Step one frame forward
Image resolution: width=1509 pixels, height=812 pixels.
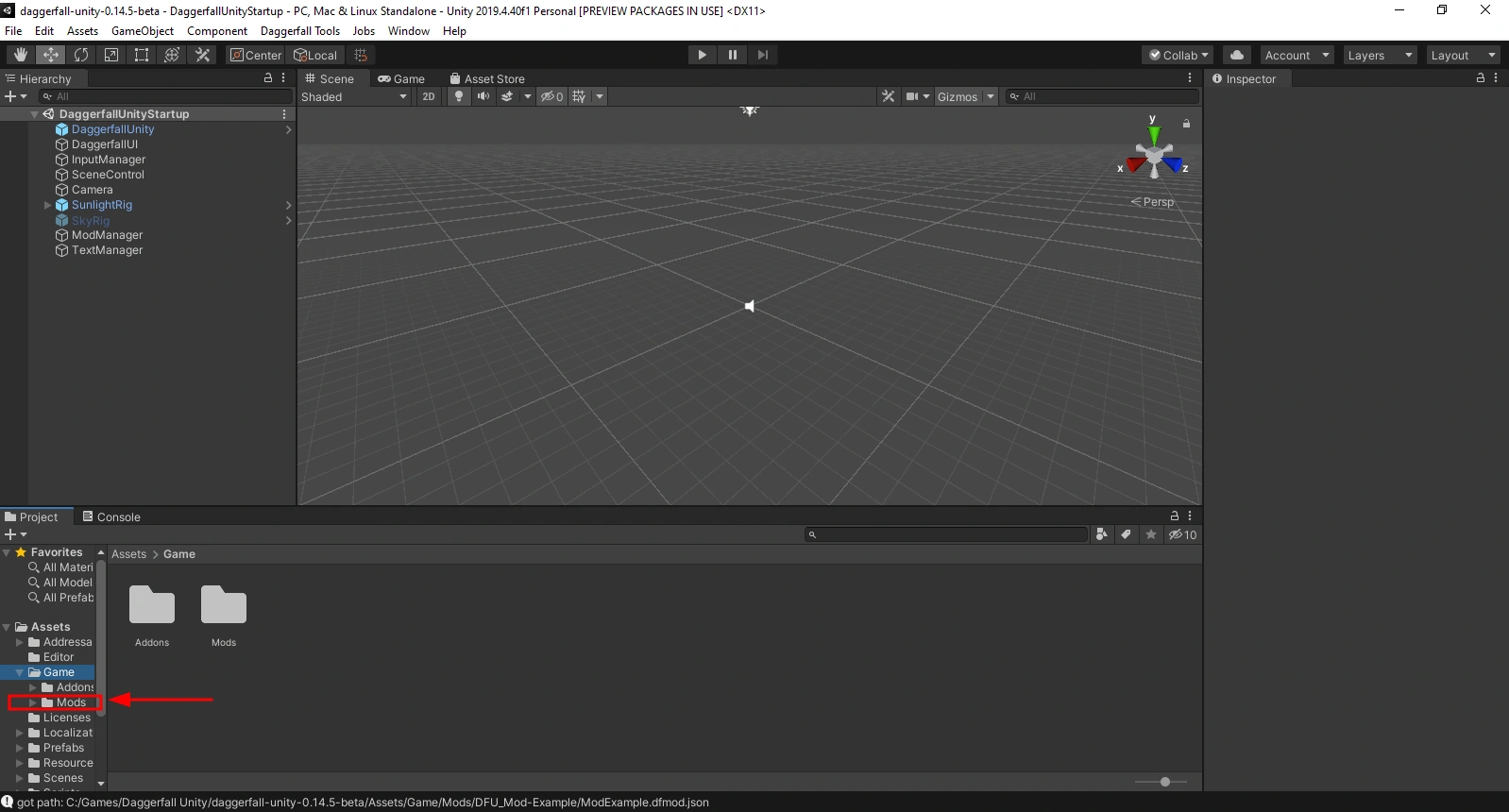point(763,55)
